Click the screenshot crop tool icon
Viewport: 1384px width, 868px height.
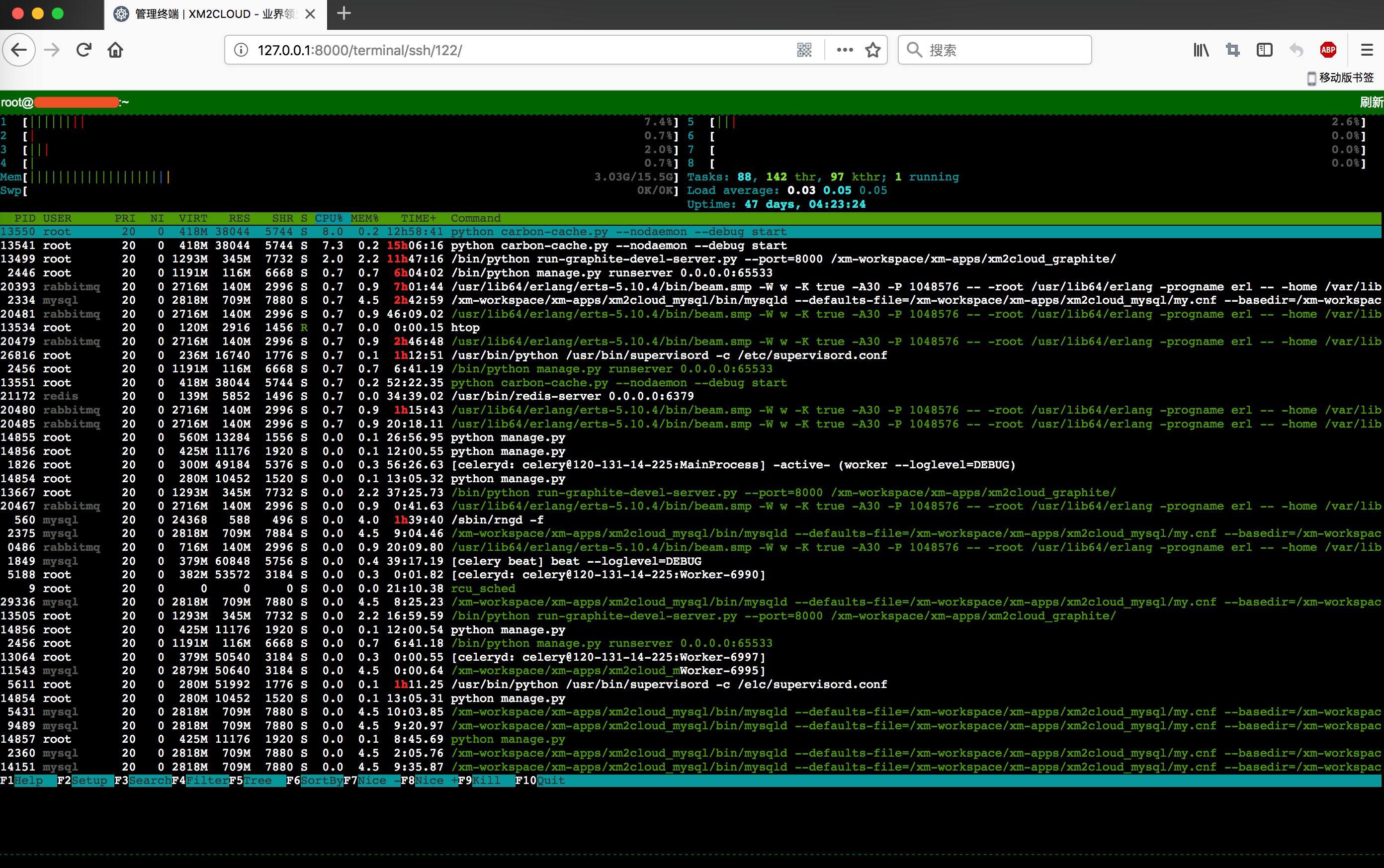pos(1232,50)
